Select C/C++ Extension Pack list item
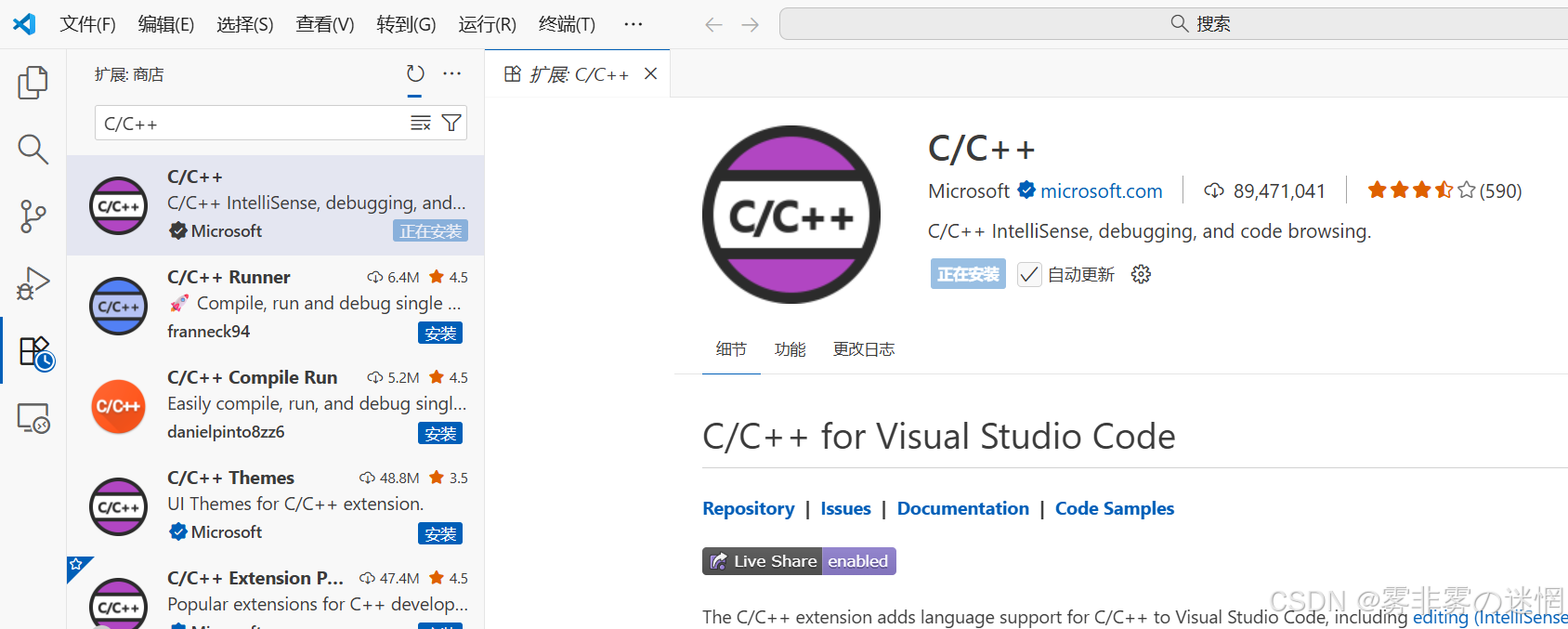1568x629 pixels. (276, 594)
